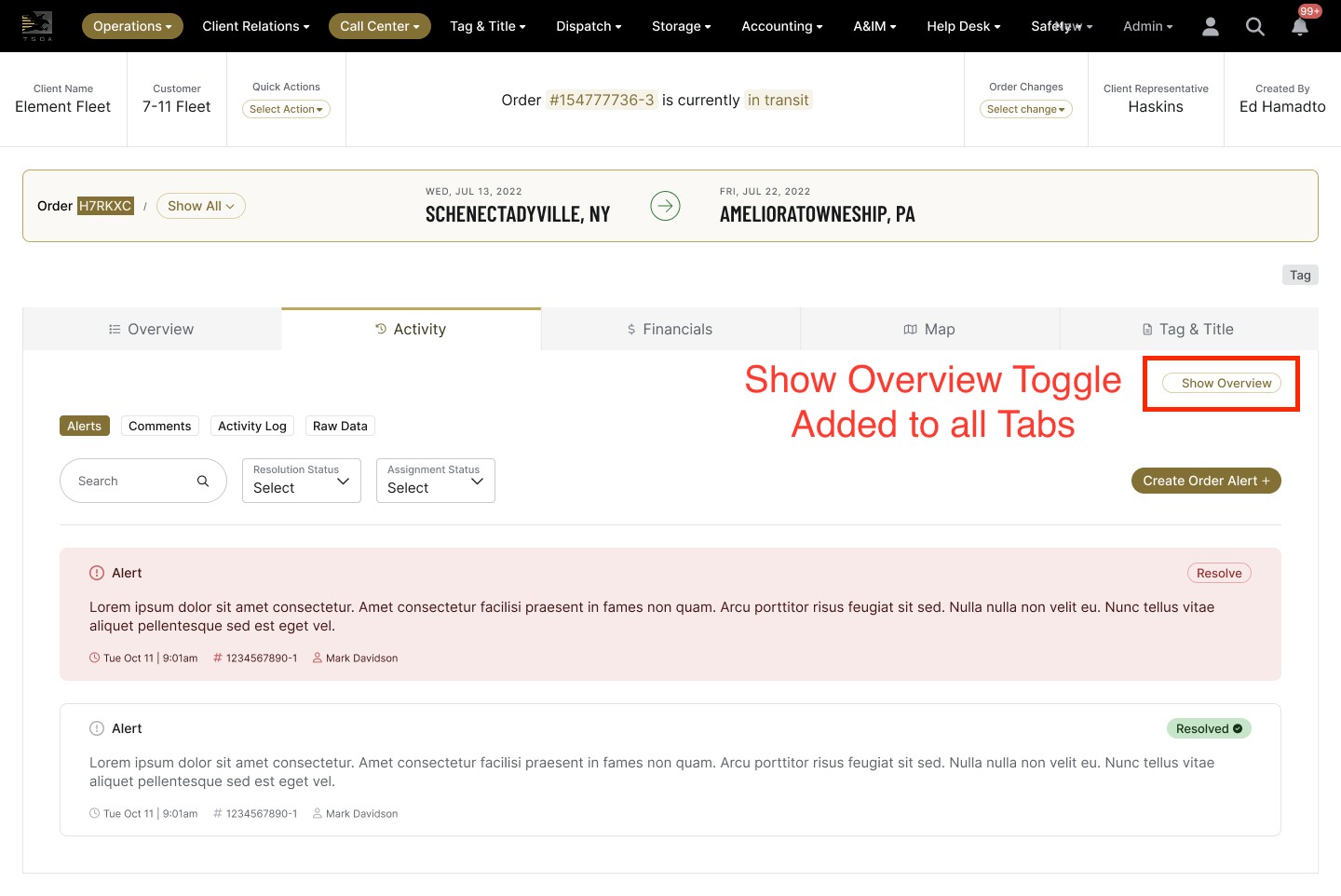
Task: Open the notifications bell icon
Action: pos(1300,27)
